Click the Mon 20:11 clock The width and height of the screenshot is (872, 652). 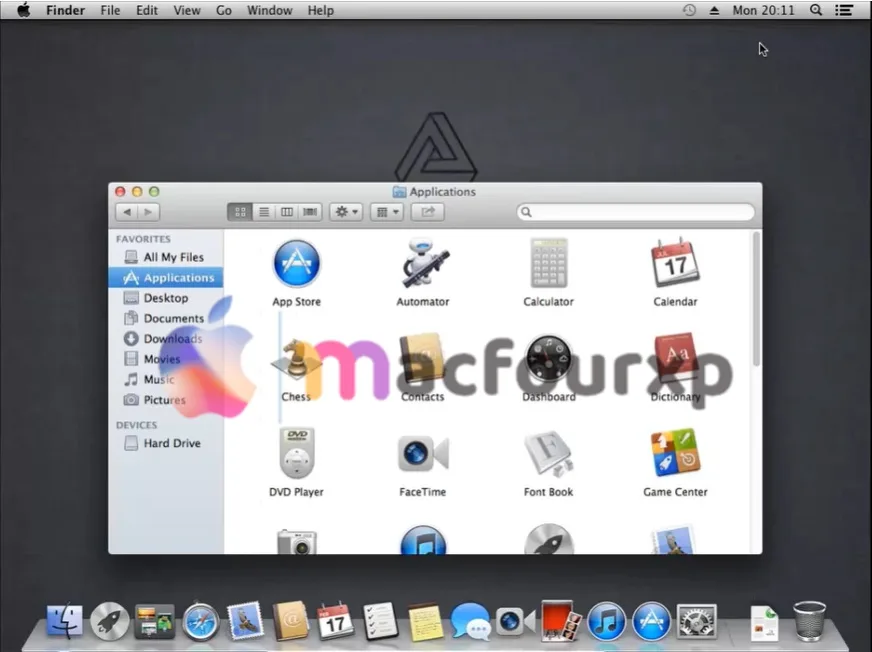pyautogui.click(x=764, y=10)
